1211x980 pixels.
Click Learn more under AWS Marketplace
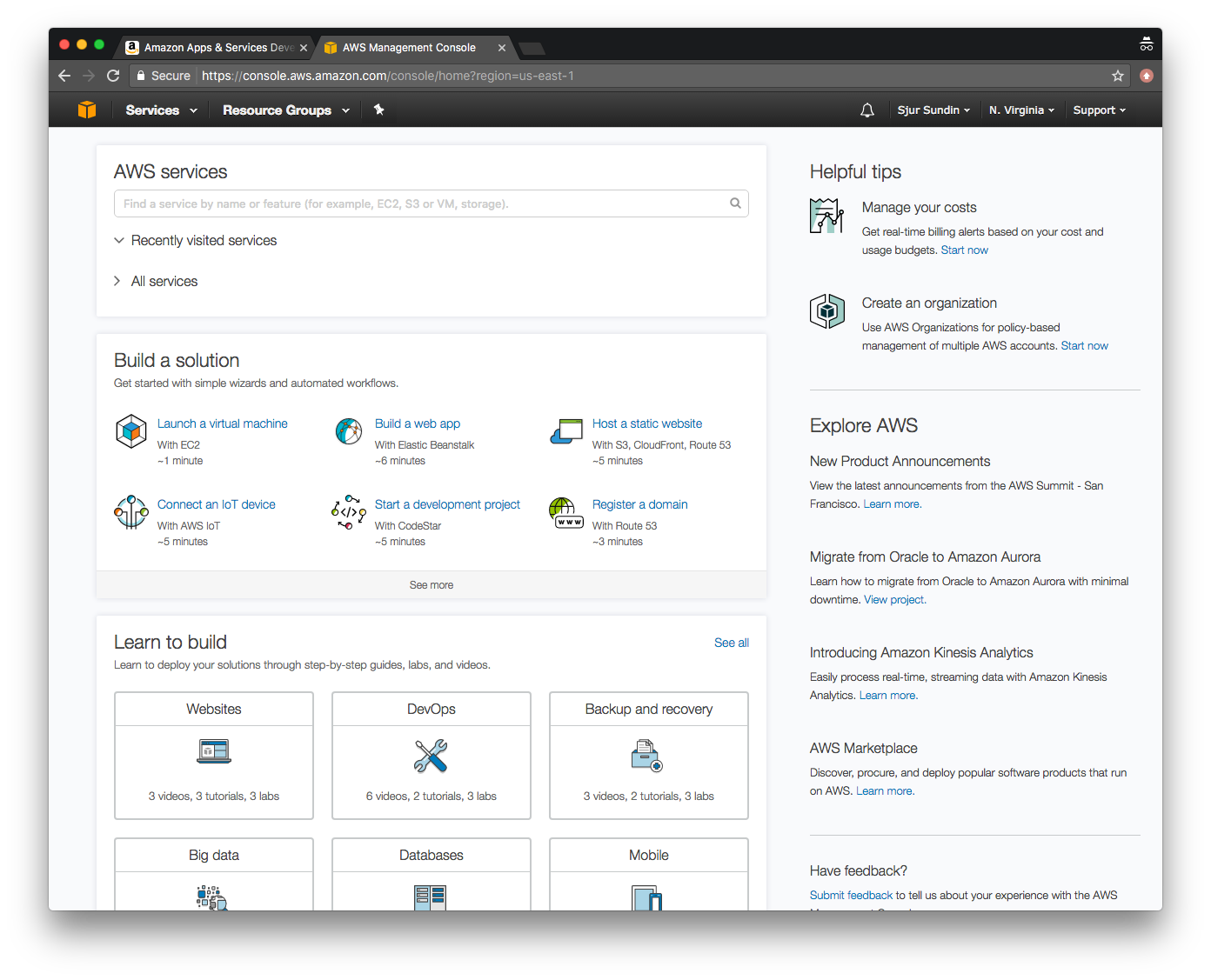click(886, 791)
